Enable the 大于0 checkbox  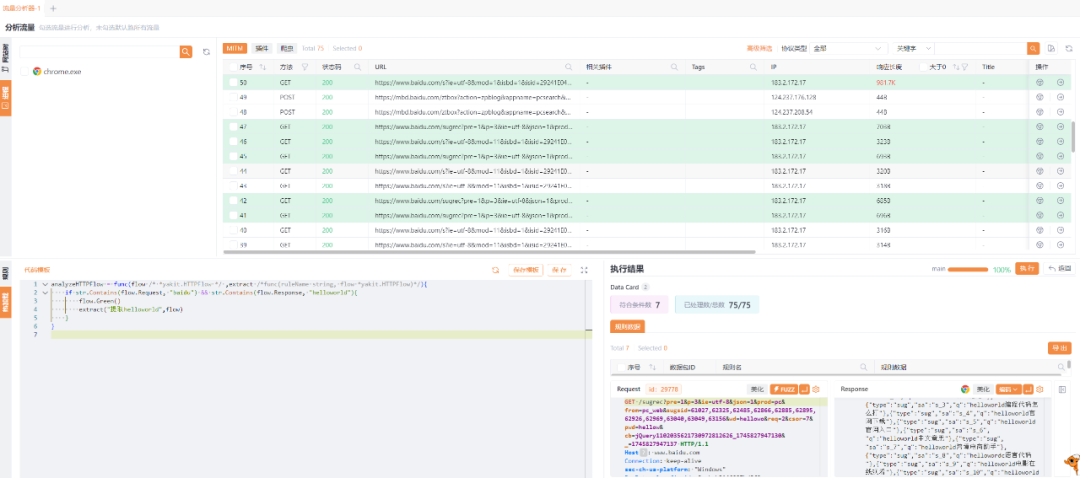[x=924, y=67]
